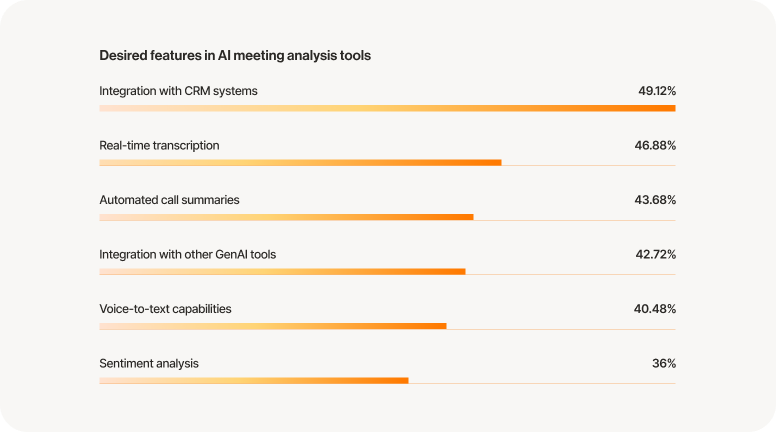Click the 'Integration with other GenAI tools' label
The image size is (776, 432).
point(187,254)
